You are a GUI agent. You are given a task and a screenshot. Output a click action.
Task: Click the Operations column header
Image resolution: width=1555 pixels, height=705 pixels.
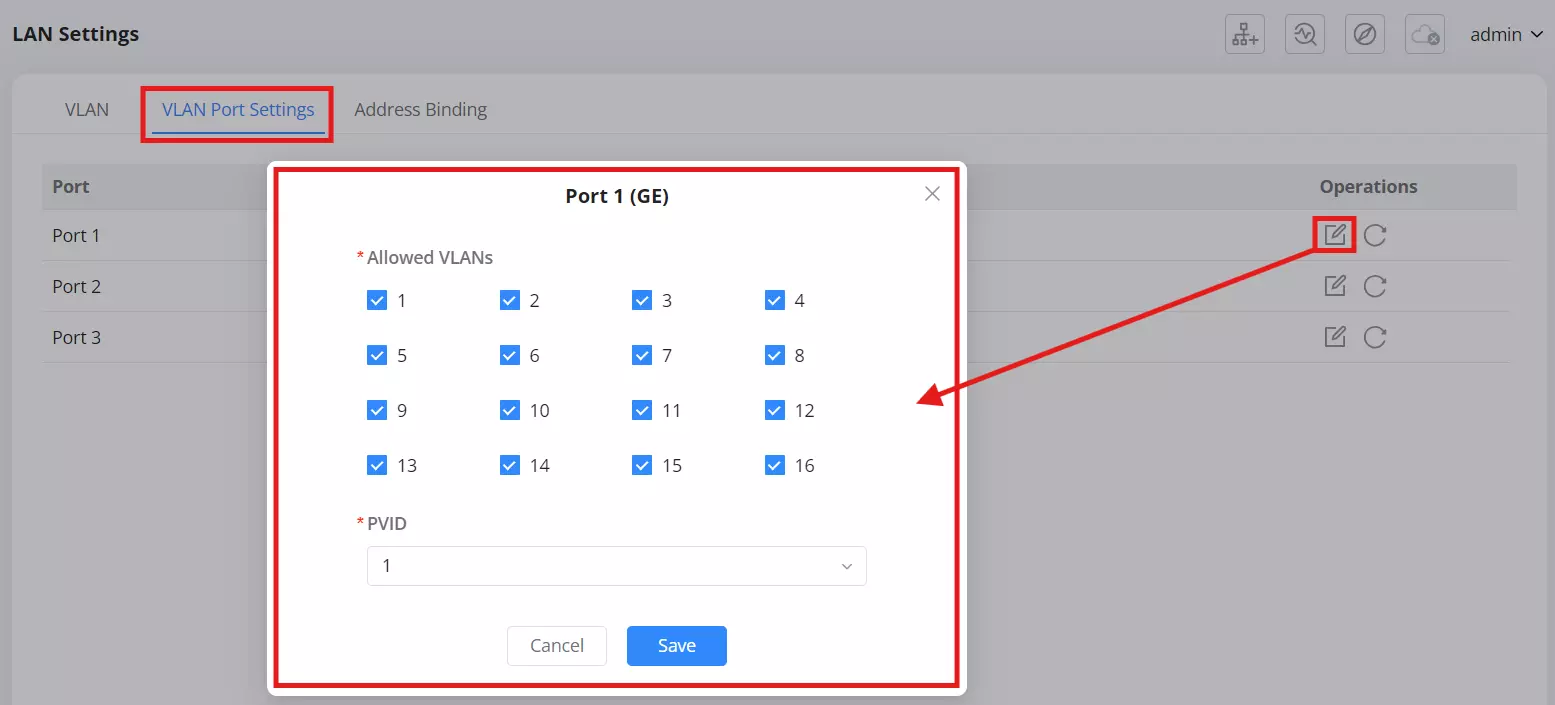pyautogui.click(x=1368, y=186)
